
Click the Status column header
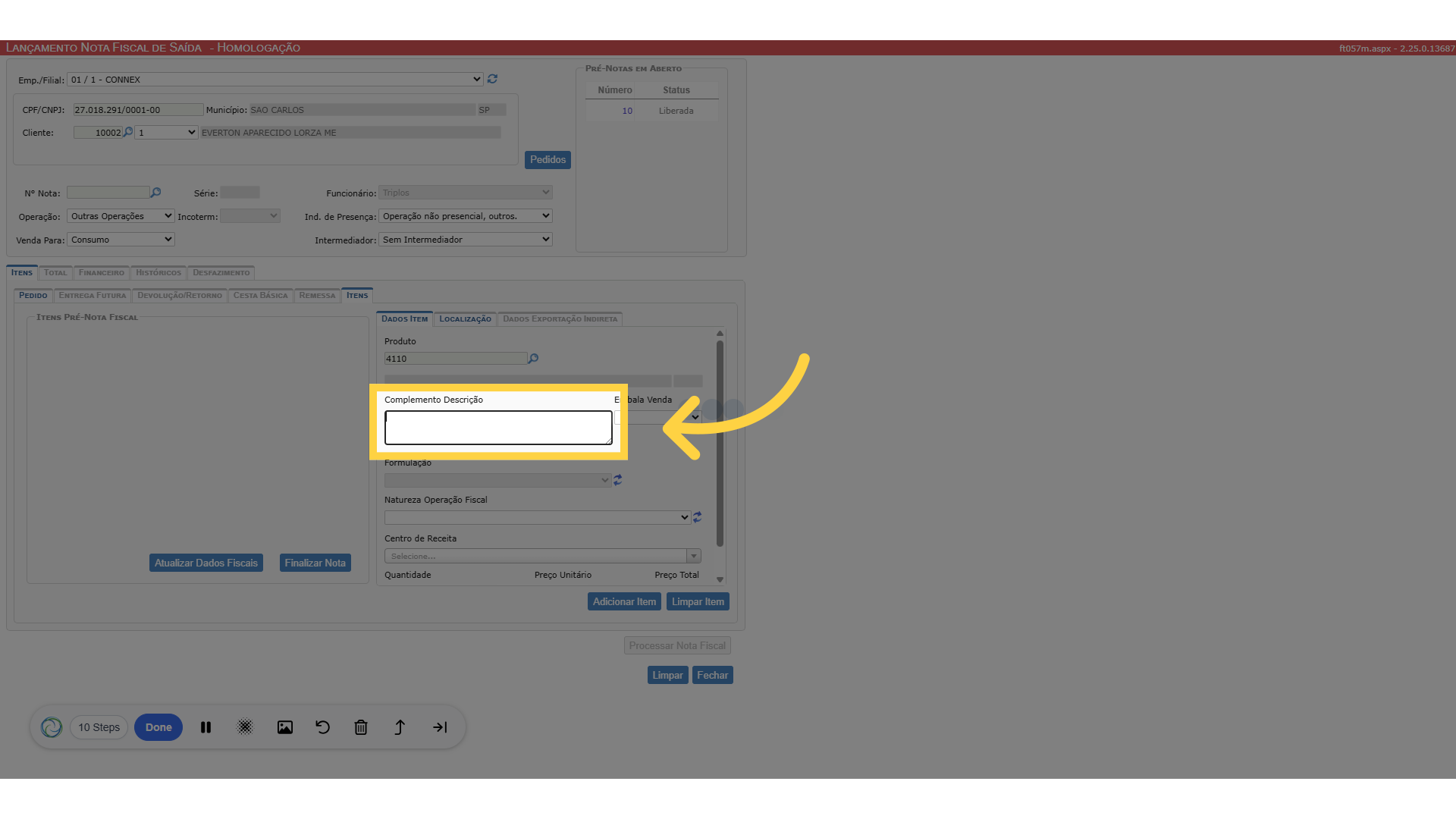coord(676,90)
